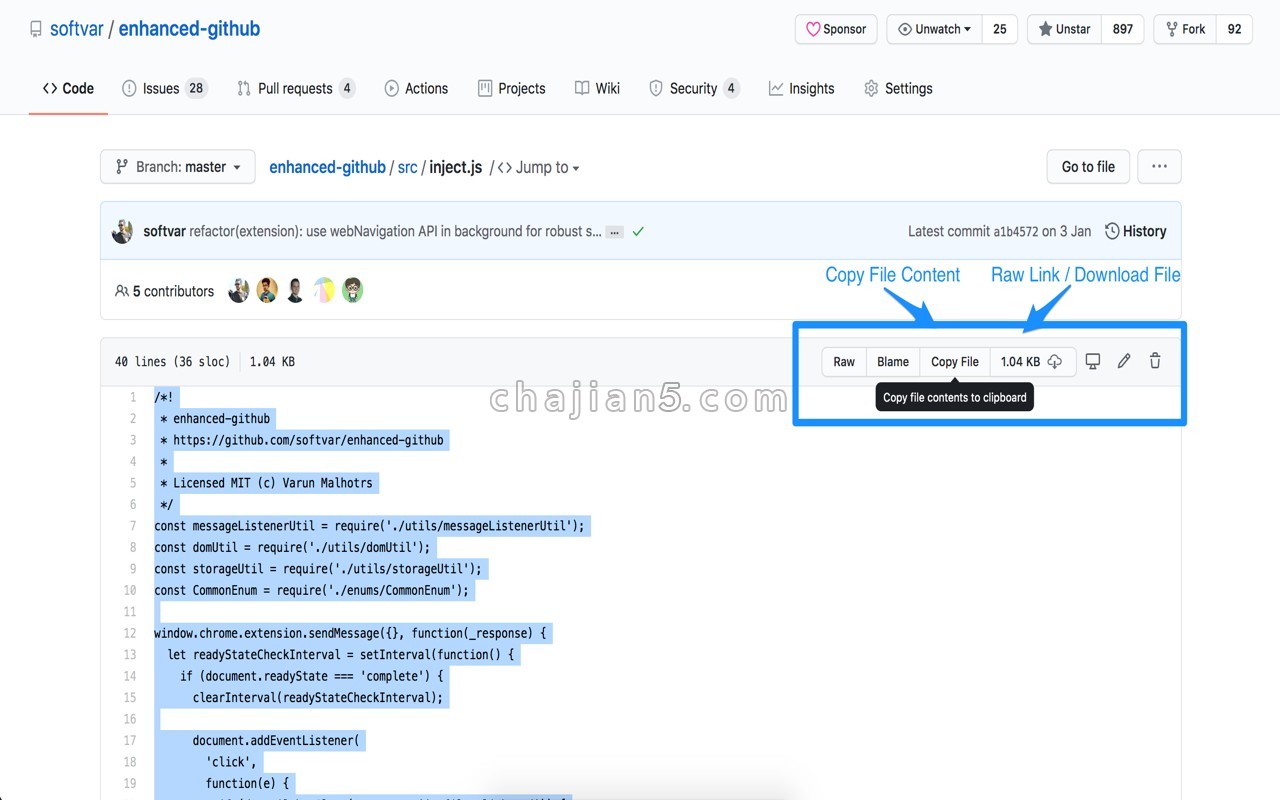The image size is (1280, 800).
Task: Click the open in desktop icon
Action: [1093, 361]
